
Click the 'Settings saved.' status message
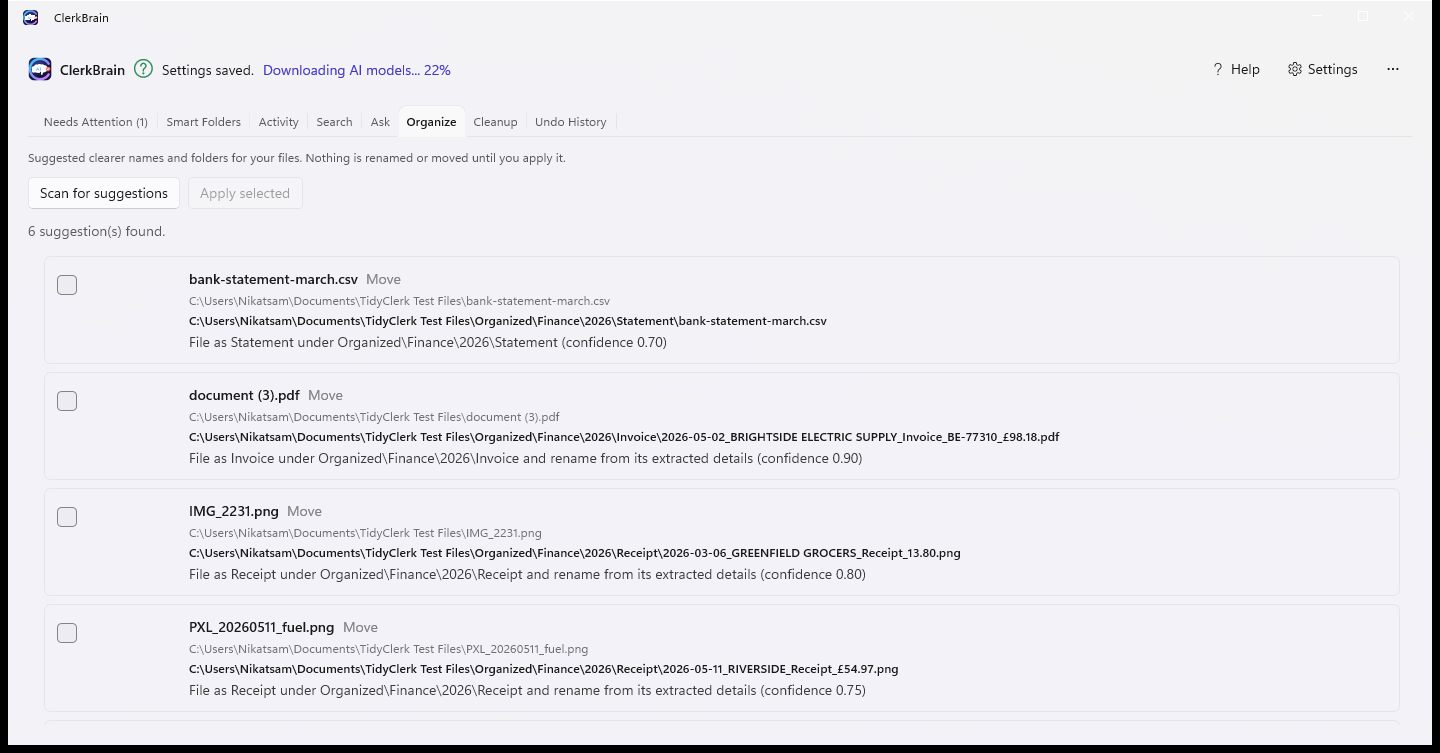208,70
